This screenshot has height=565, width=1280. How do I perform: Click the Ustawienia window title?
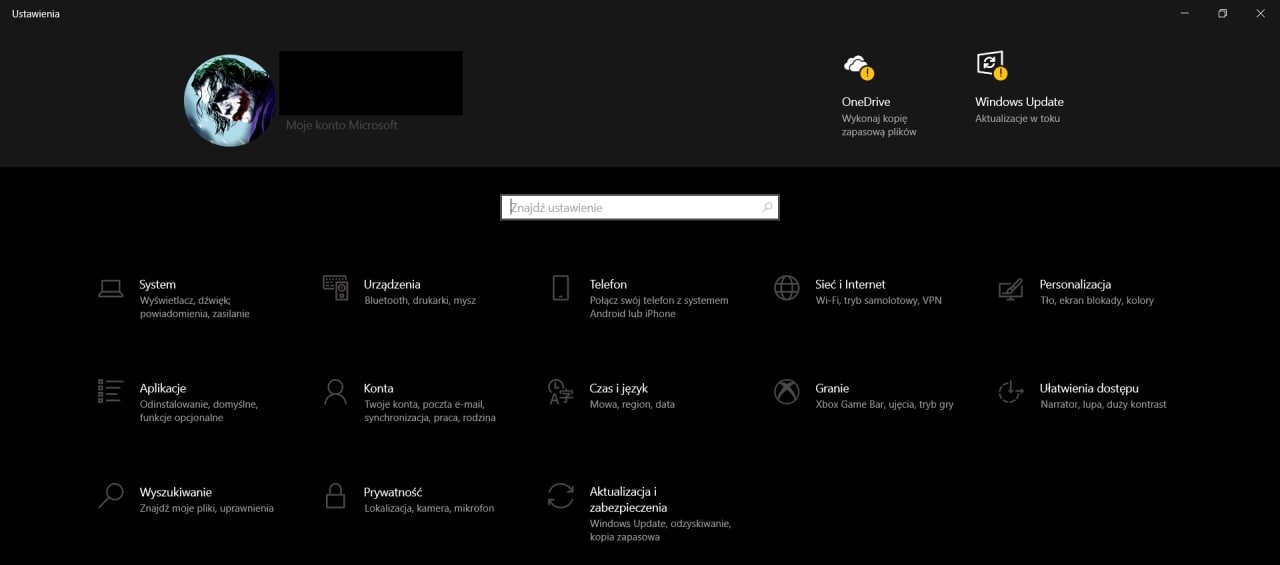click(36, 14)
